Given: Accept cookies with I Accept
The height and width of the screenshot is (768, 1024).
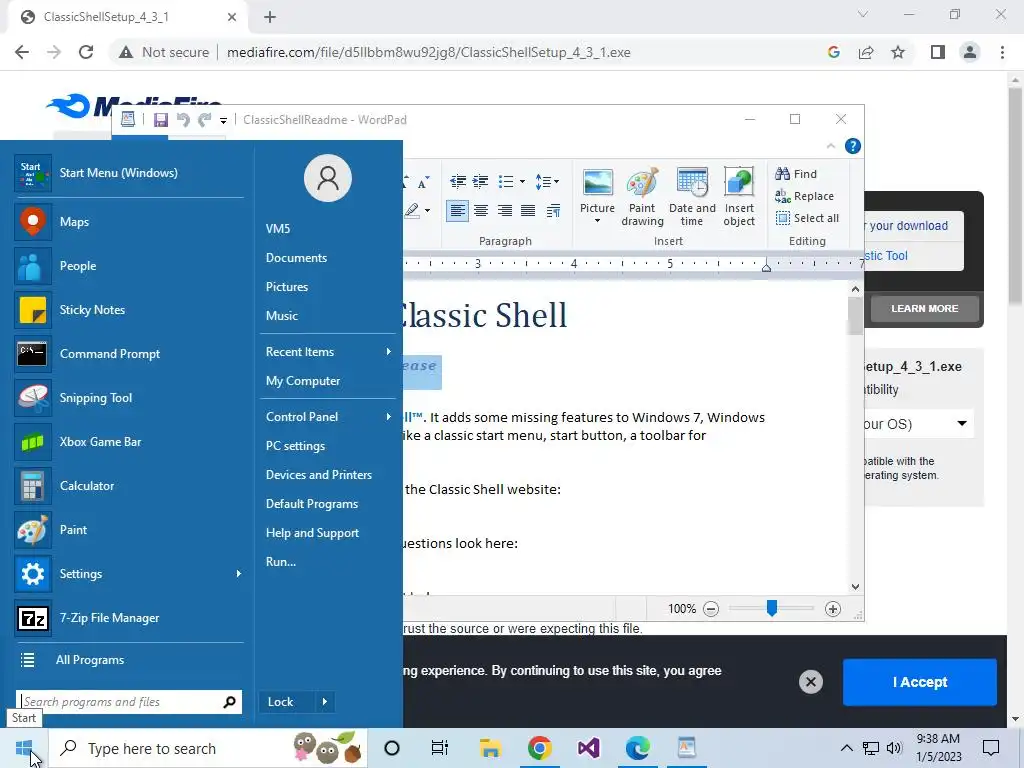Looking at the screenshot, I should point(920,682).
